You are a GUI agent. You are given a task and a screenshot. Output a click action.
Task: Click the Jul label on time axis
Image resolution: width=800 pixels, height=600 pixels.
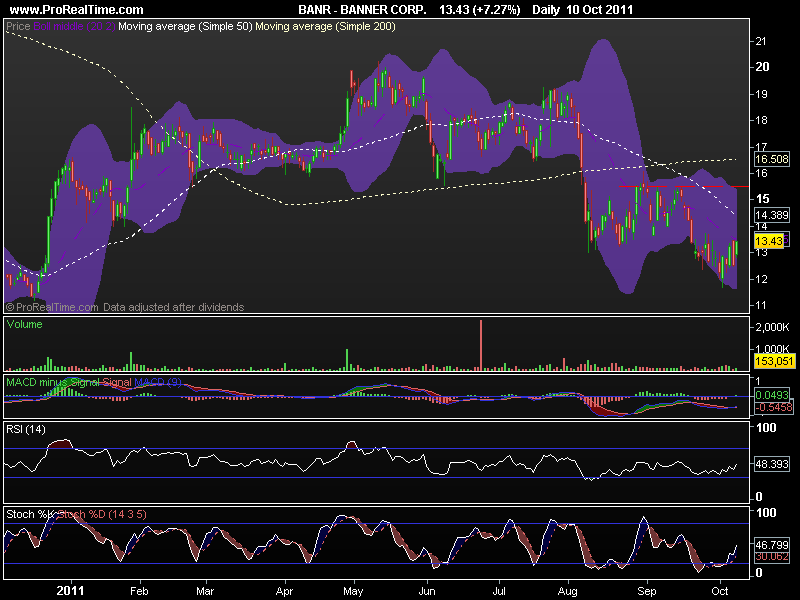(x=499, y=591)
